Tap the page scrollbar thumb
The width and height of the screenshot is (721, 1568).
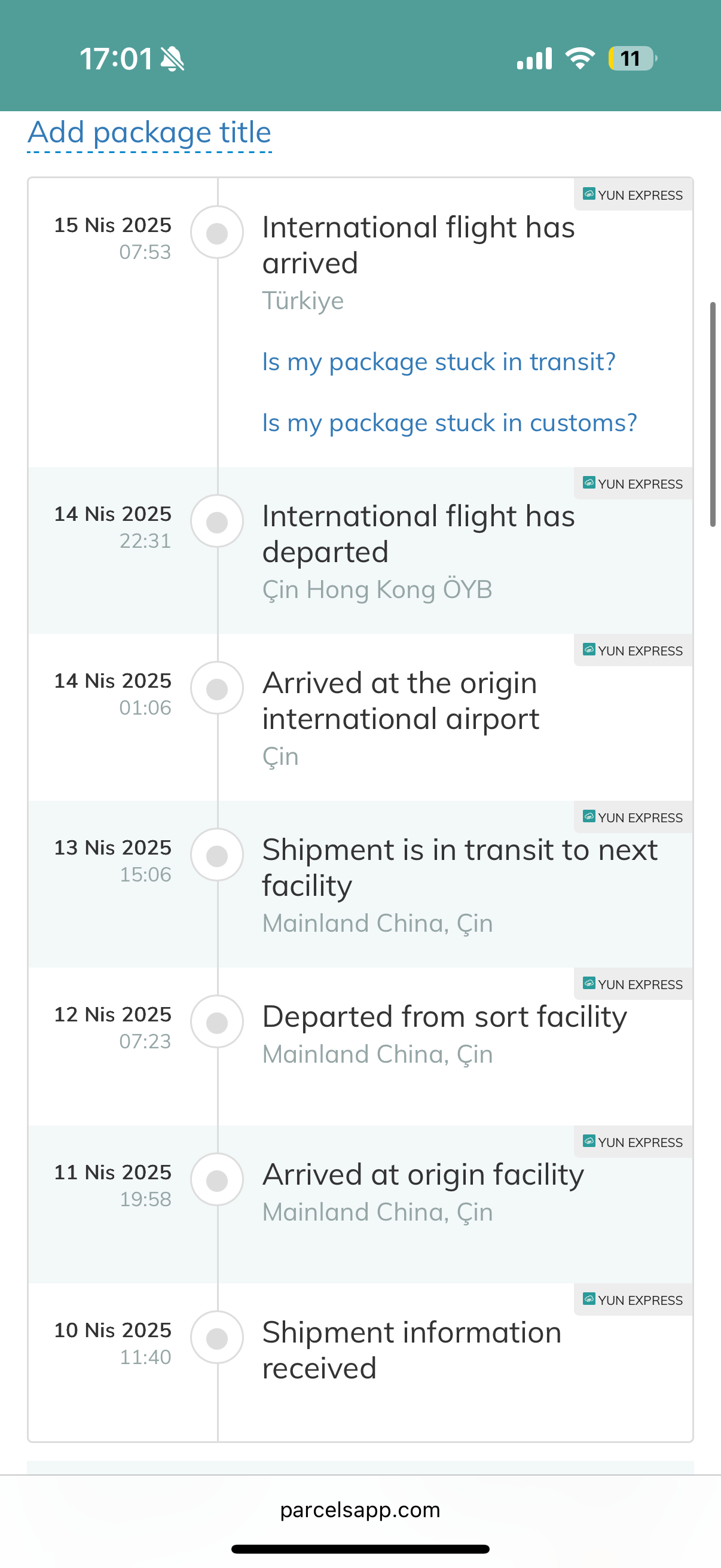coord(713,414)
